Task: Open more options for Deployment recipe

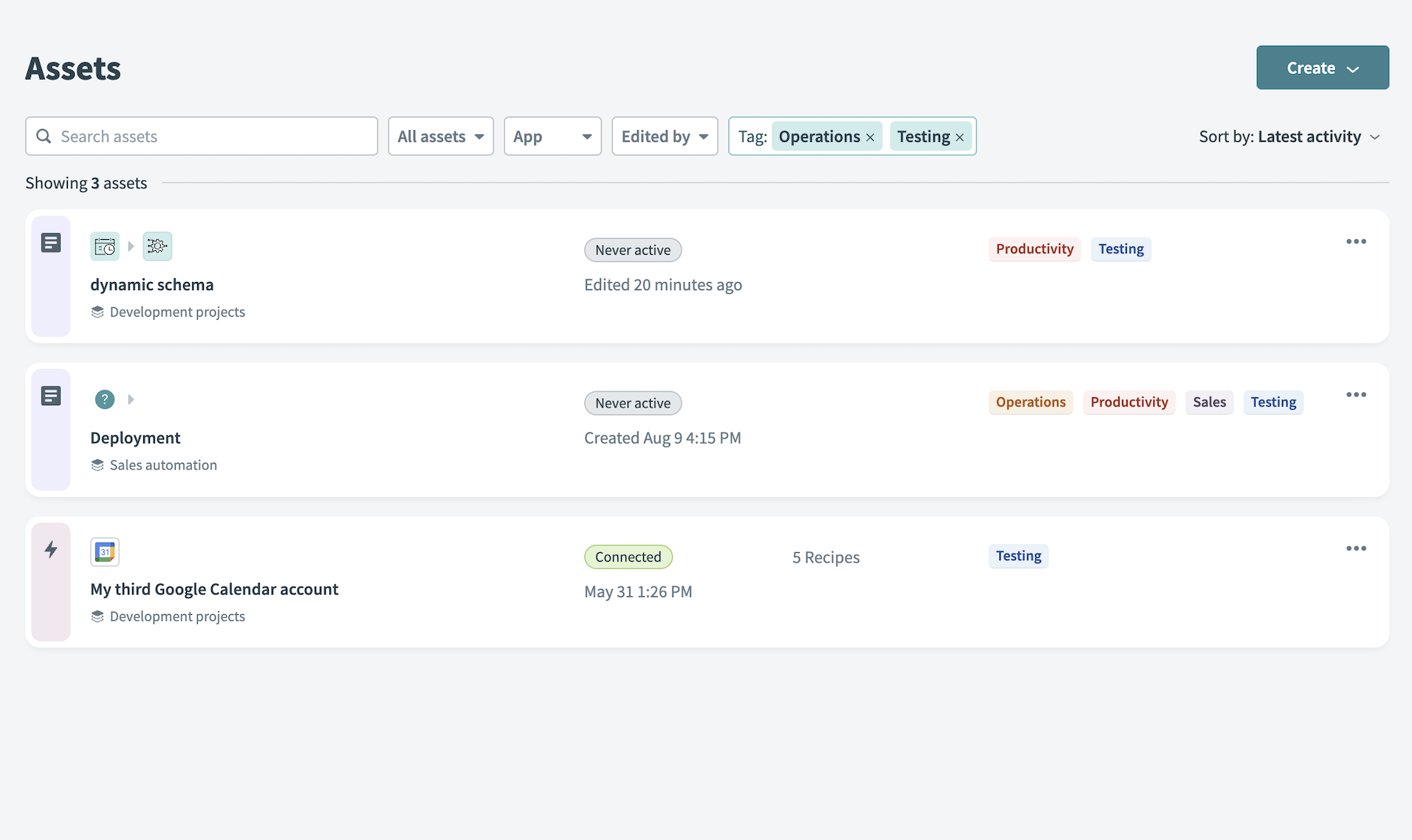Action: tap(1356, 395)
